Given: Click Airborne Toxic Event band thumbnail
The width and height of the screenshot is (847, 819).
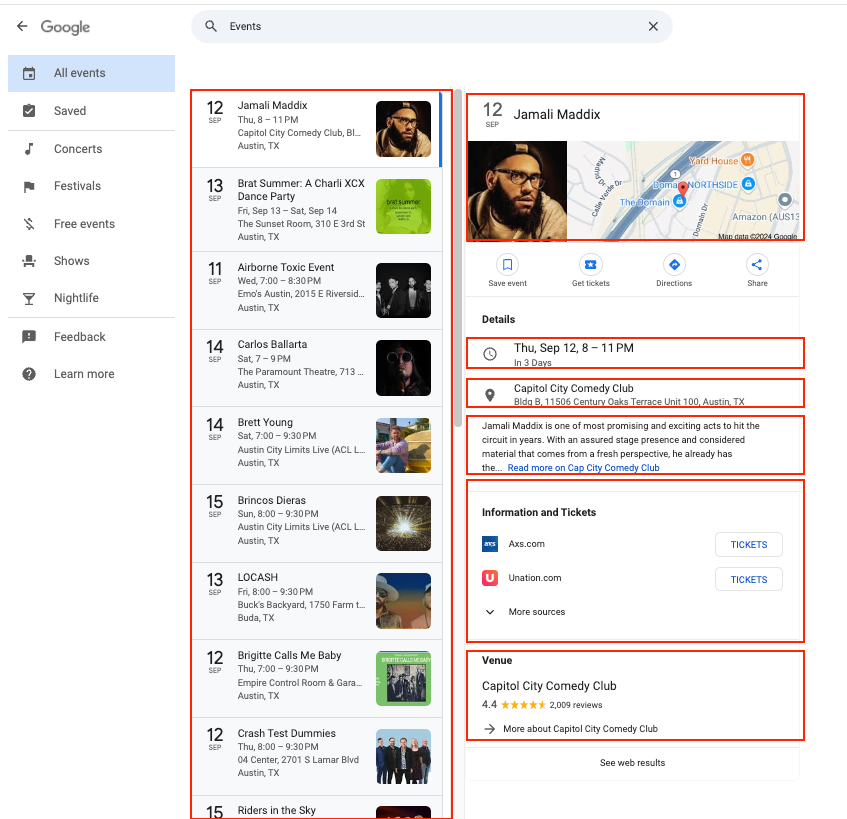Looking at the screenshot, I should 404,291.
